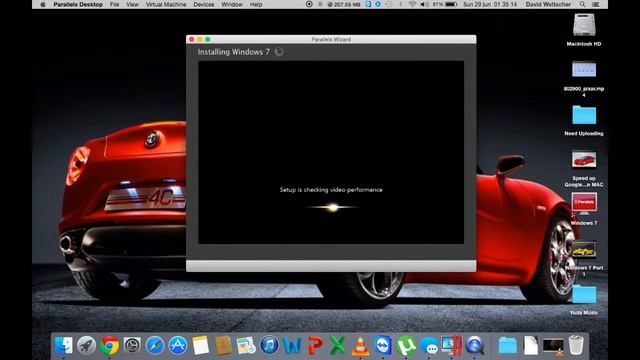Click the Installing Windows 7 heading
The height and width of the screenshot is (360, 640).
(233, 52)
